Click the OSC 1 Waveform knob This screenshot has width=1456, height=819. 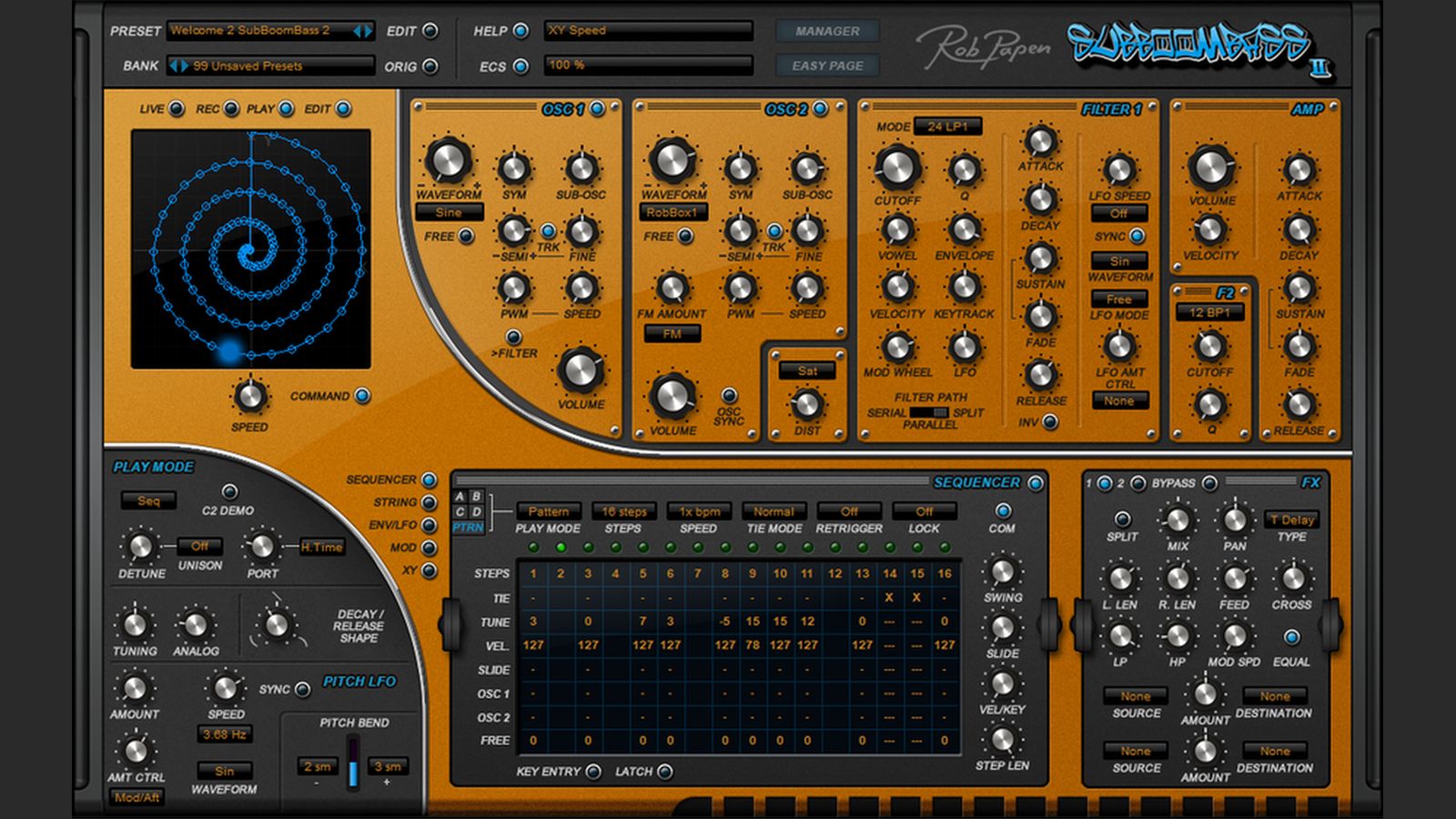point(448,161)
